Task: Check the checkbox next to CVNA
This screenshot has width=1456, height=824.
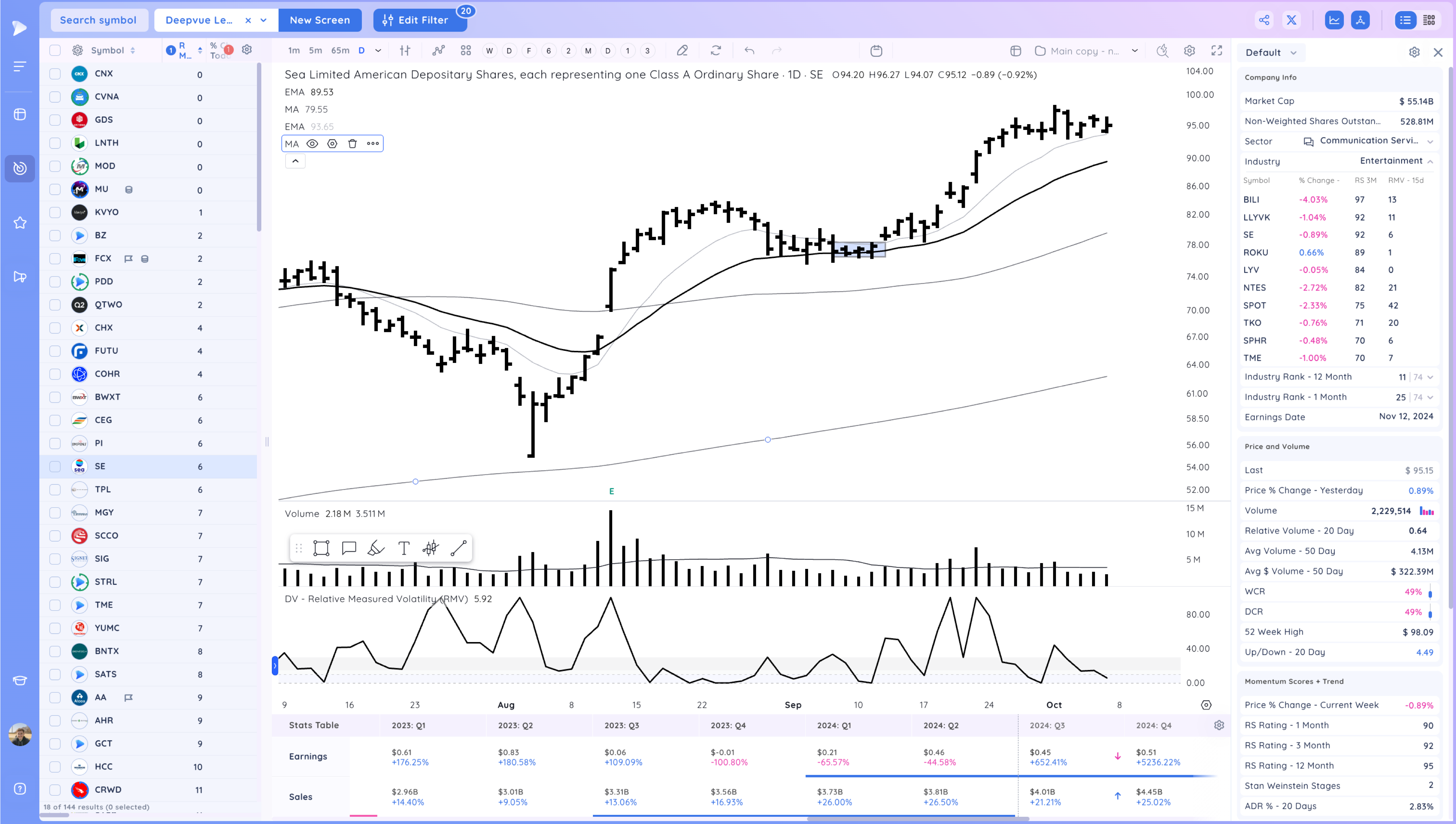Action: [x=55, y=97]
